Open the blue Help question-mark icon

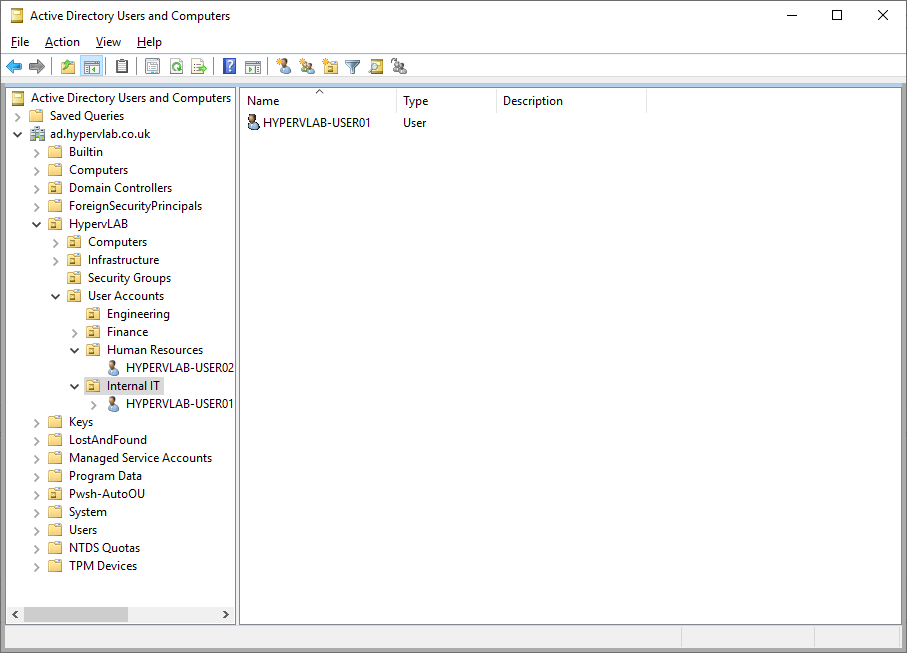tap(230, 67)
